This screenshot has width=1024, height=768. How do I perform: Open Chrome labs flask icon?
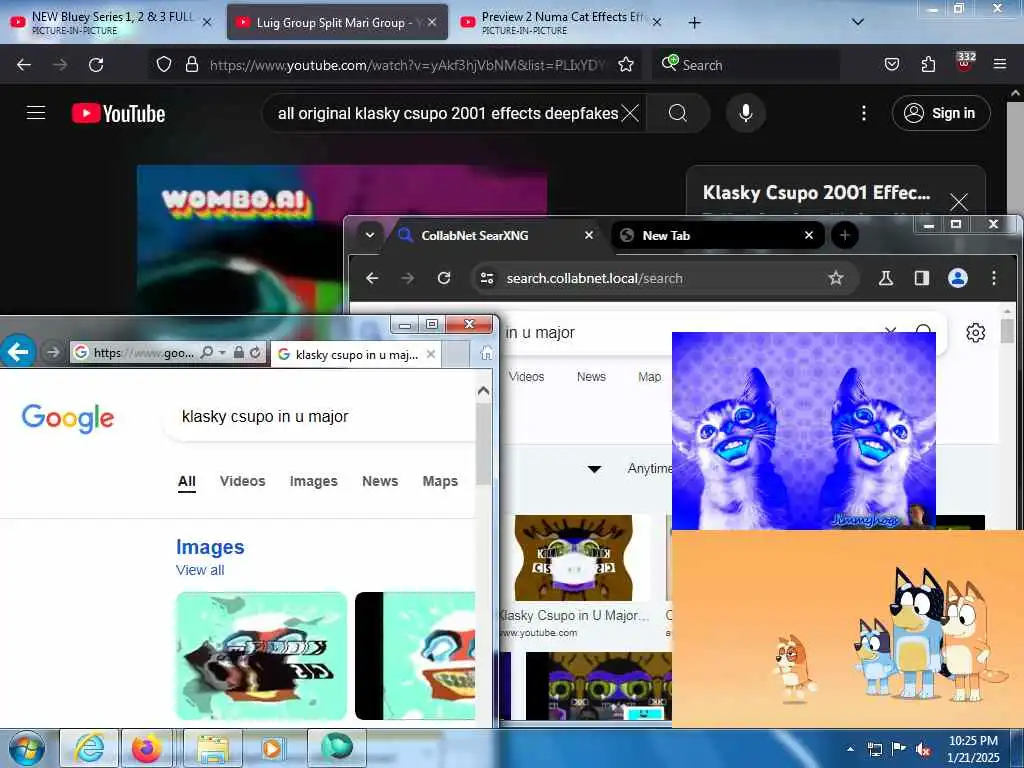[886, 278]
